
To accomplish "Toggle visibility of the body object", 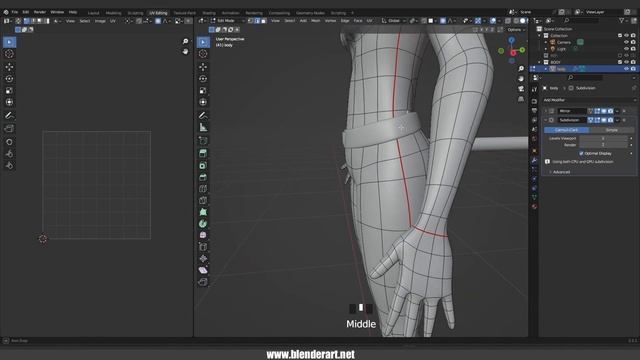I will coord(627,69).
